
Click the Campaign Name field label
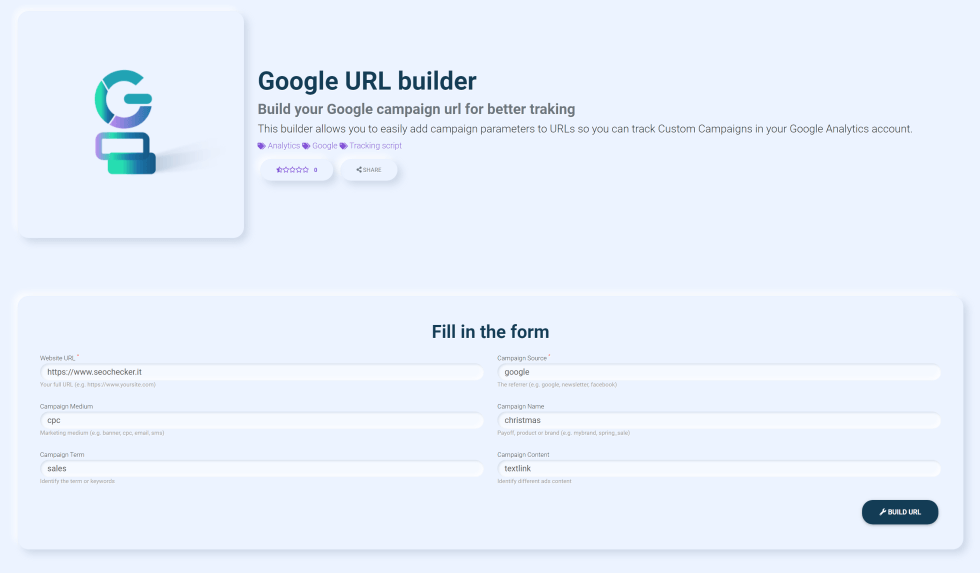521,406
